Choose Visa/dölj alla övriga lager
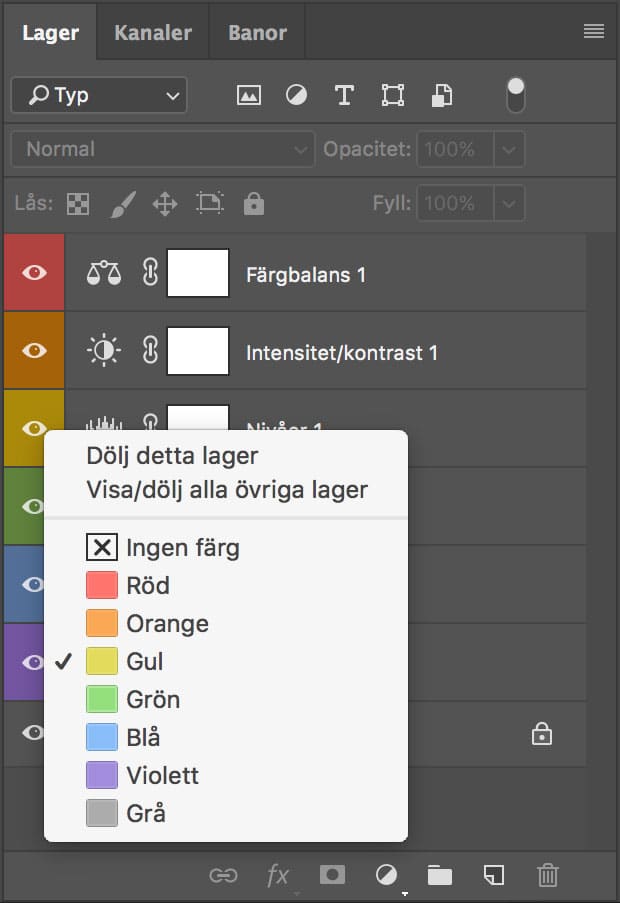Image resolution: width=620 pixels, height=903 pixels. 226,490
